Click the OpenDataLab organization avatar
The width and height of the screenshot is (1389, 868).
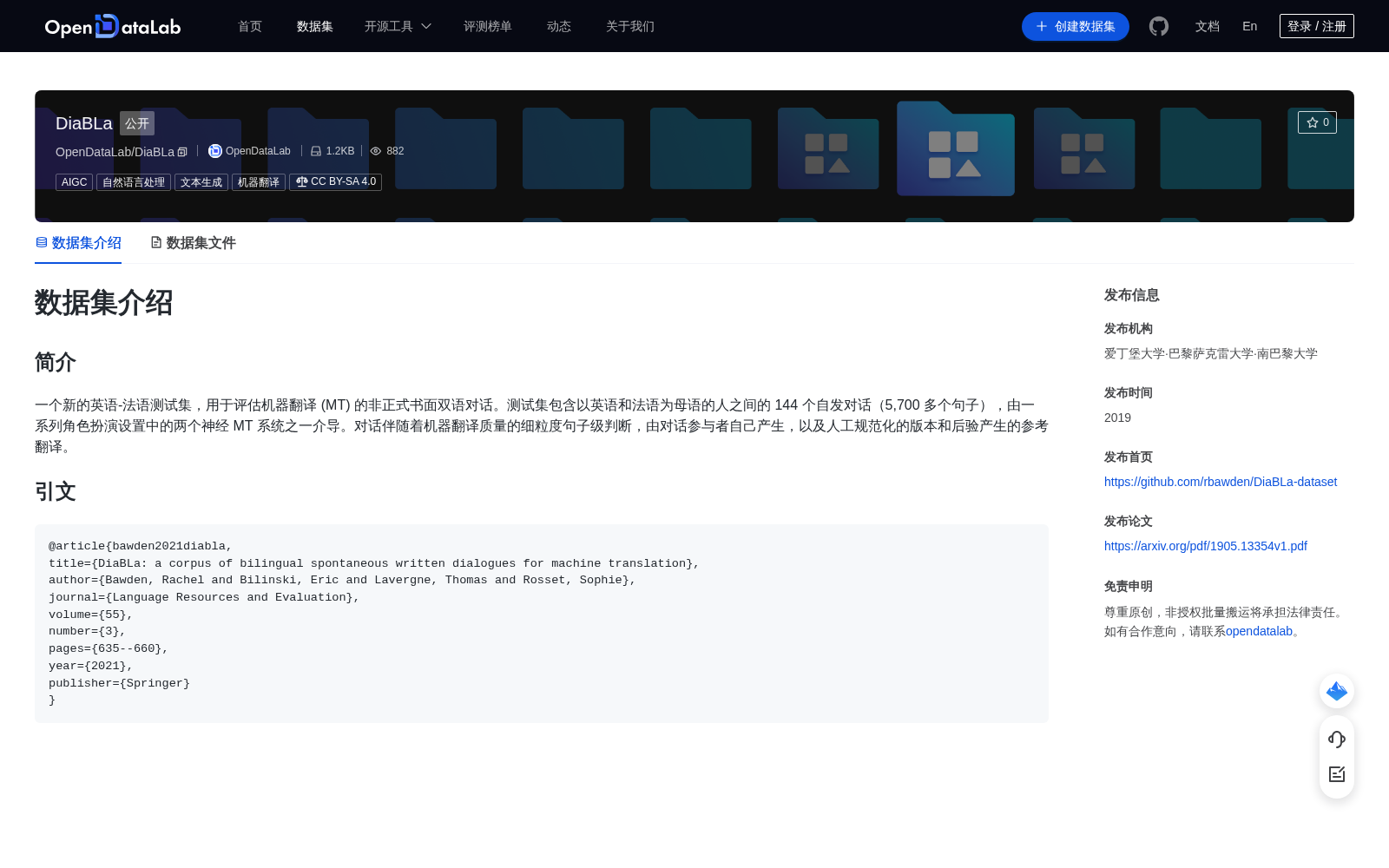point(215,151)
